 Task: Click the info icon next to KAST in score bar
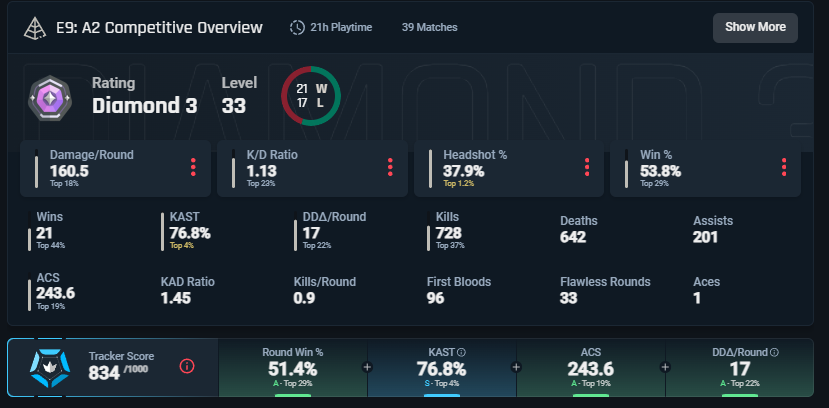tap(461, 352)
